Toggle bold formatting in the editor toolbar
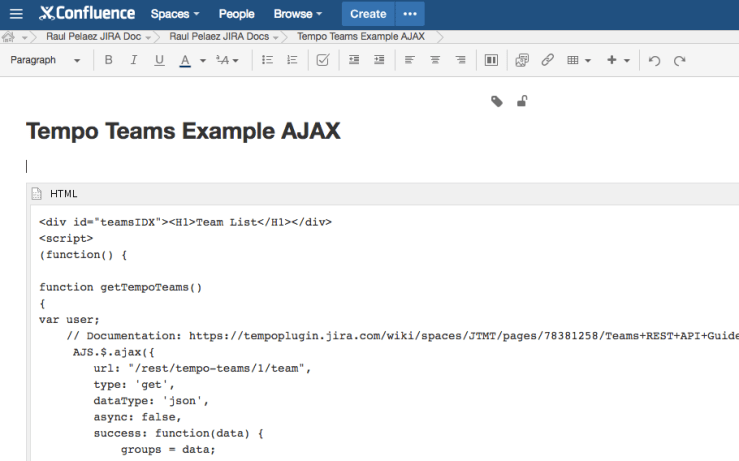This screenshot has height=461, width=739. [x=108, y=60]
